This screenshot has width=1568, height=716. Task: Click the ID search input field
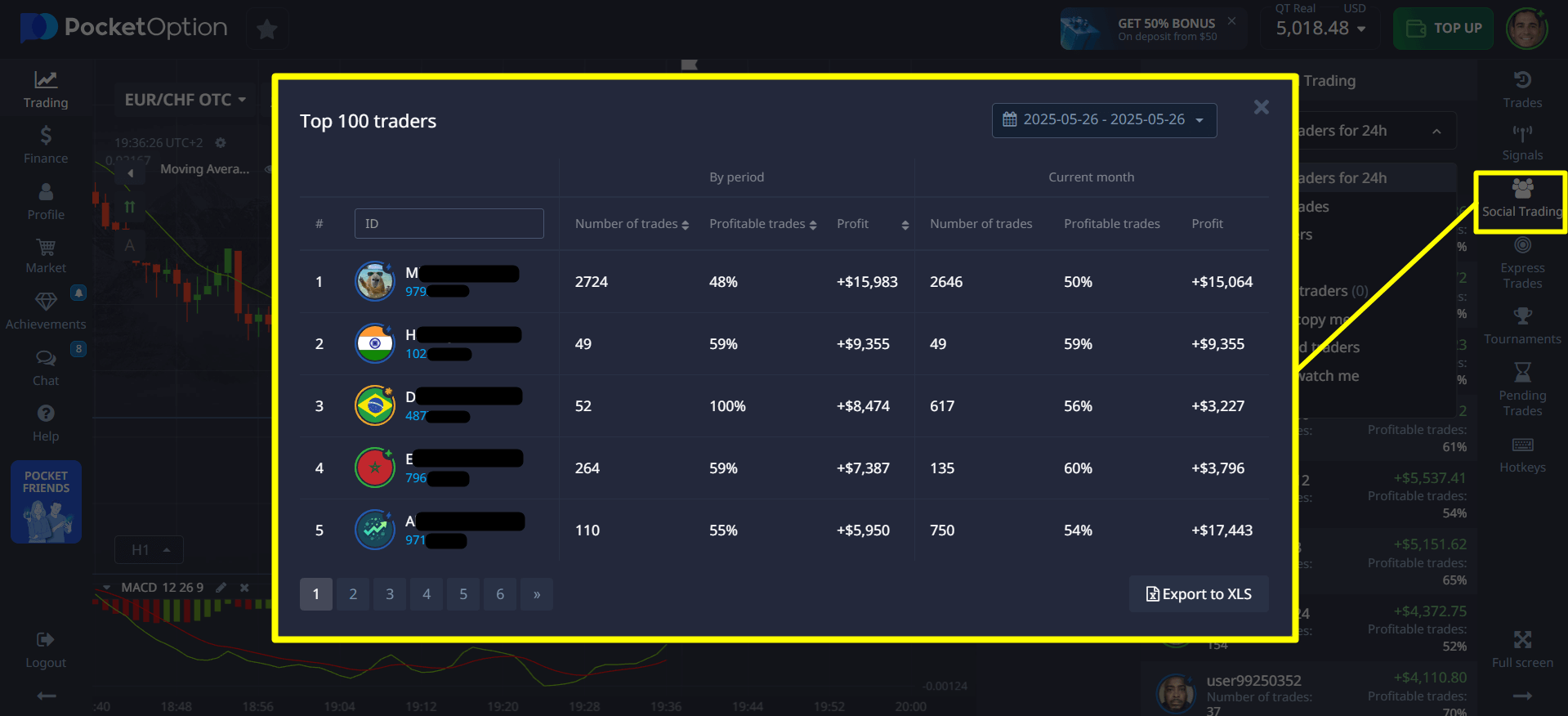click(x=449, y=224)
